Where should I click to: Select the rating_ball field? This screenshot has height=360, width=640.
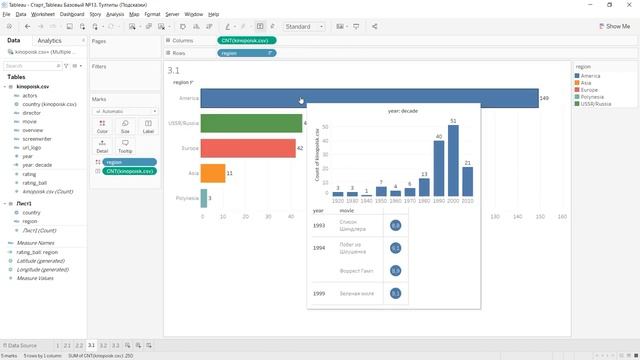click(34, 183)
